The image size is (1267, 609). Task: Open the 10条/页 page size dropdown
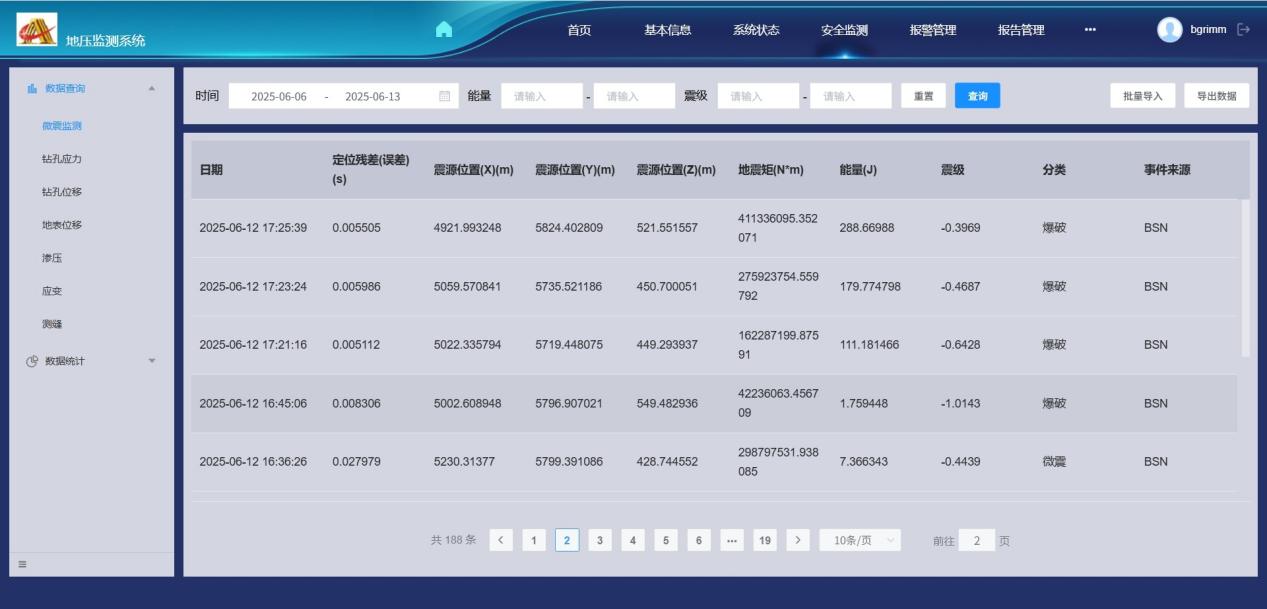tap(860, 540)
